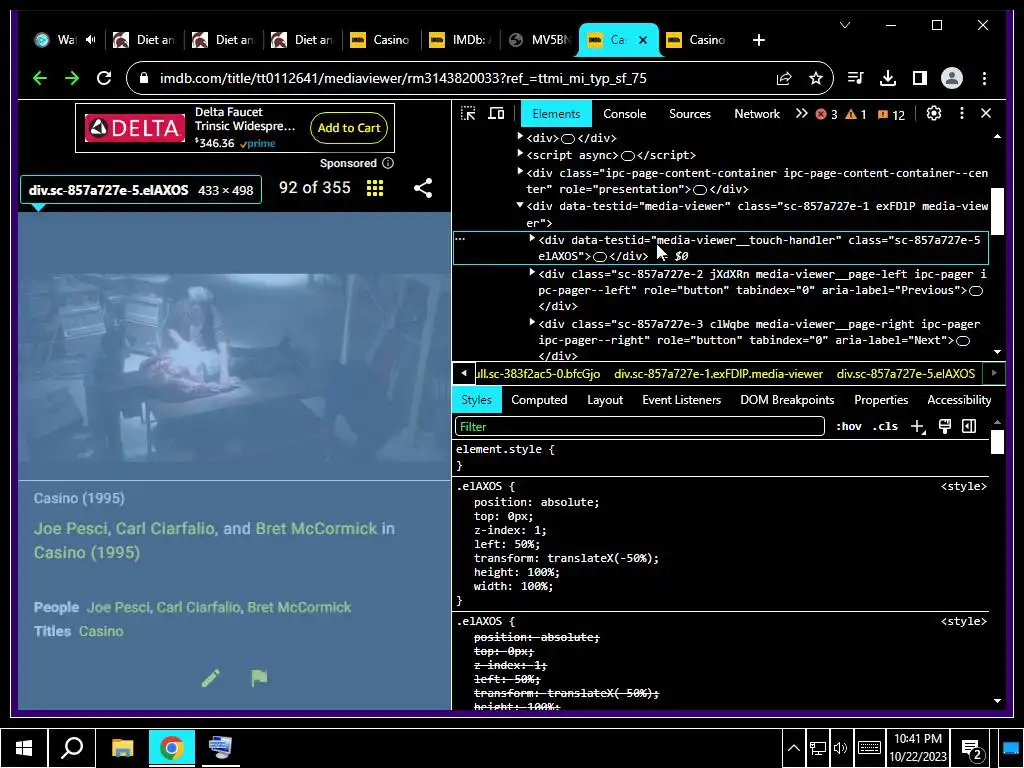The width and height of the screenshot is (1024, 768).
Task: Open new browser tab
Action: (758, 40)
